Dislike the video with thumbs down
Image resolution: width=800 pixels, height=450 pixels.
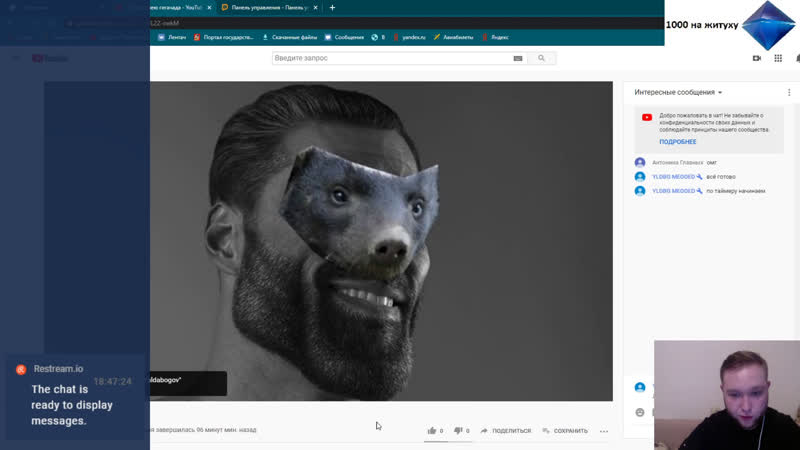click(x=459, y=431)
